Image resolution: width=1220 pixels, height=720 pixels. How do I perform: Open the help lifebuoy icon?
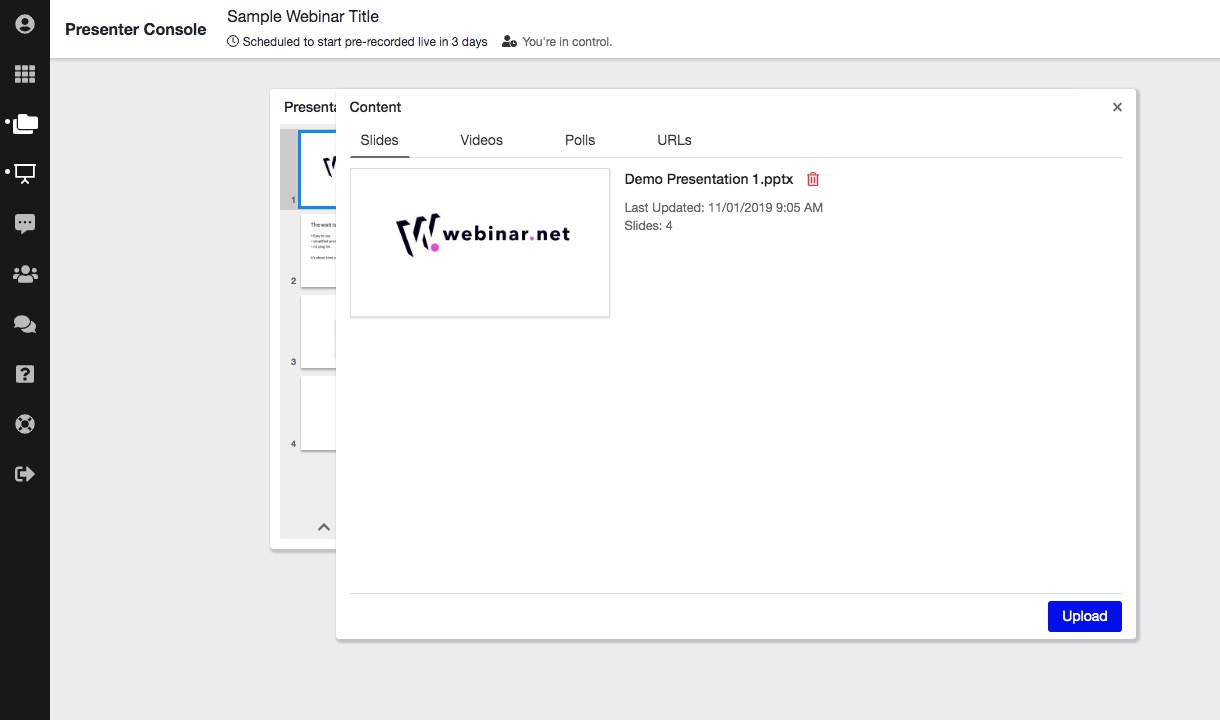25,424
